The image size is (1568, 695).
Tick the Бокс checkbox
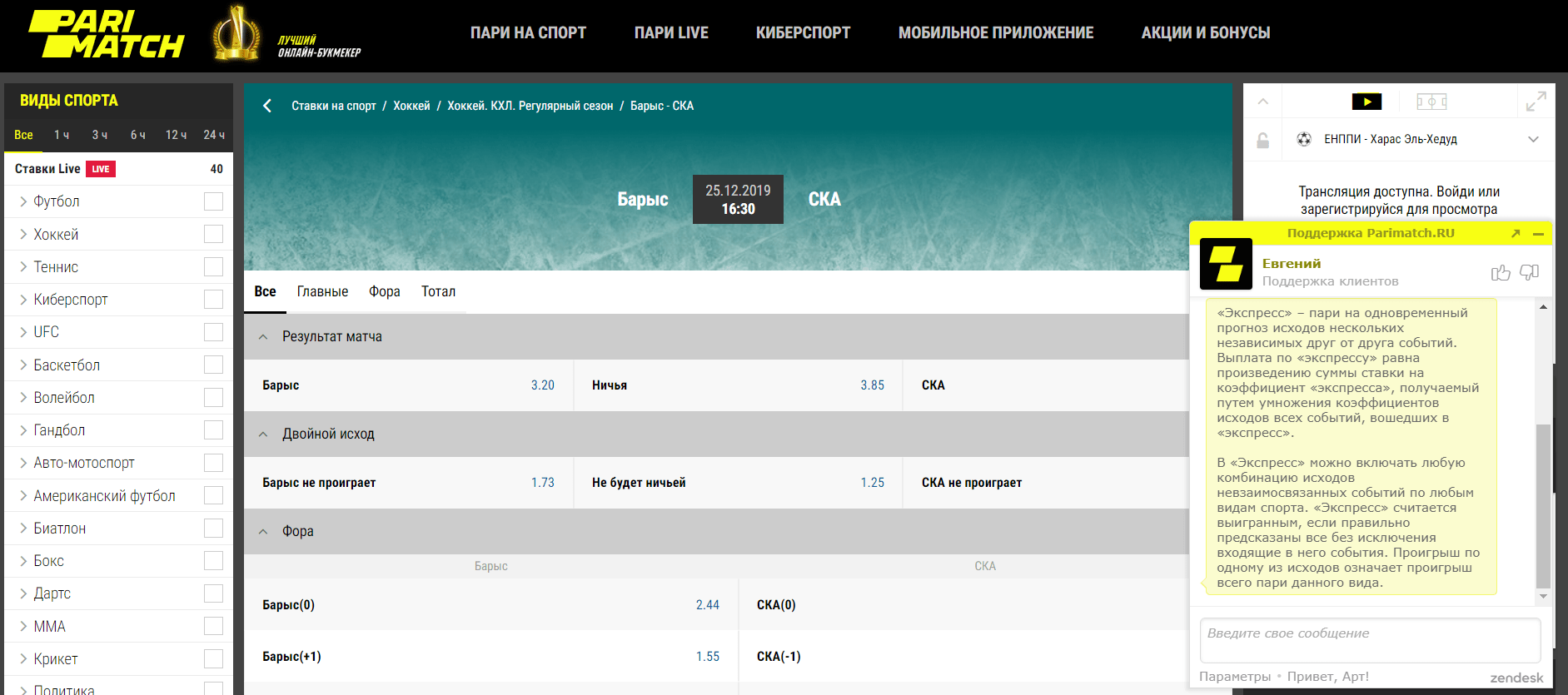coord(213,560)
